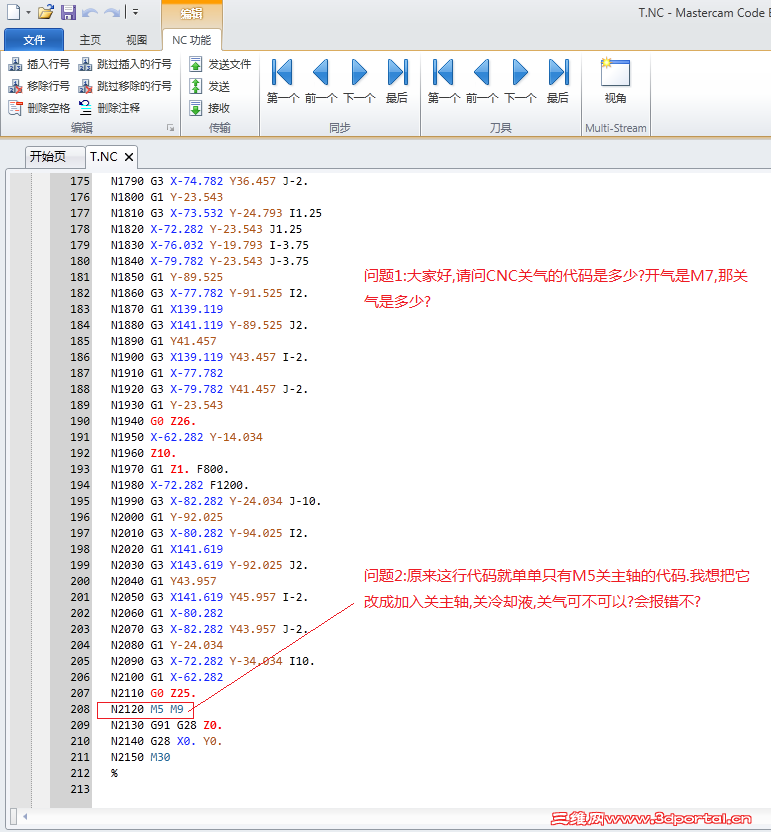Open a file with the folder icon

pyautogui.click(x=46, y=12)
